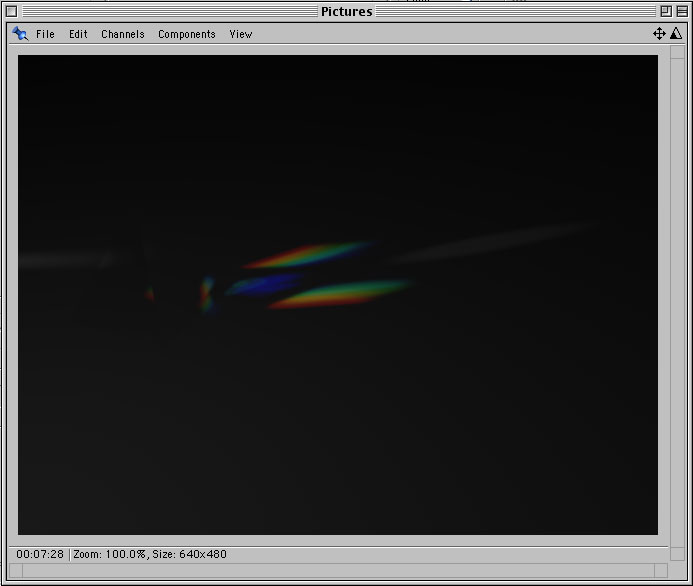Click the window zoom box in title bar
Screen dimensions: 693x586
click(x=665, y=11)
